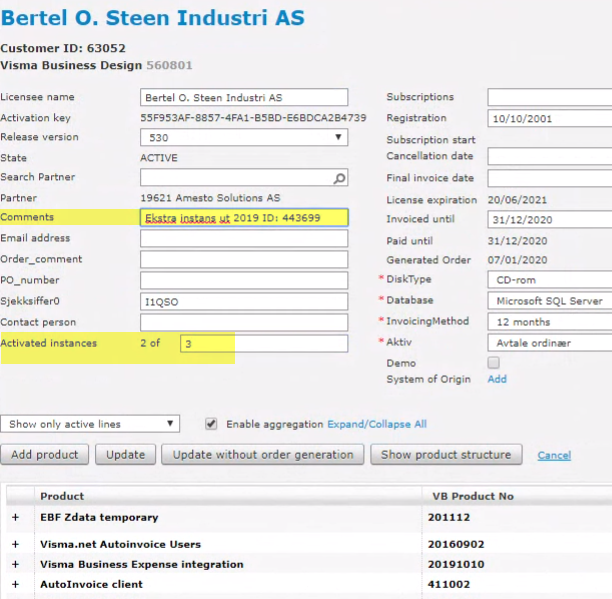Screen dimensions: 612x599
Task: Click the Customer ID: 63052 text
Action: [63, 48]
